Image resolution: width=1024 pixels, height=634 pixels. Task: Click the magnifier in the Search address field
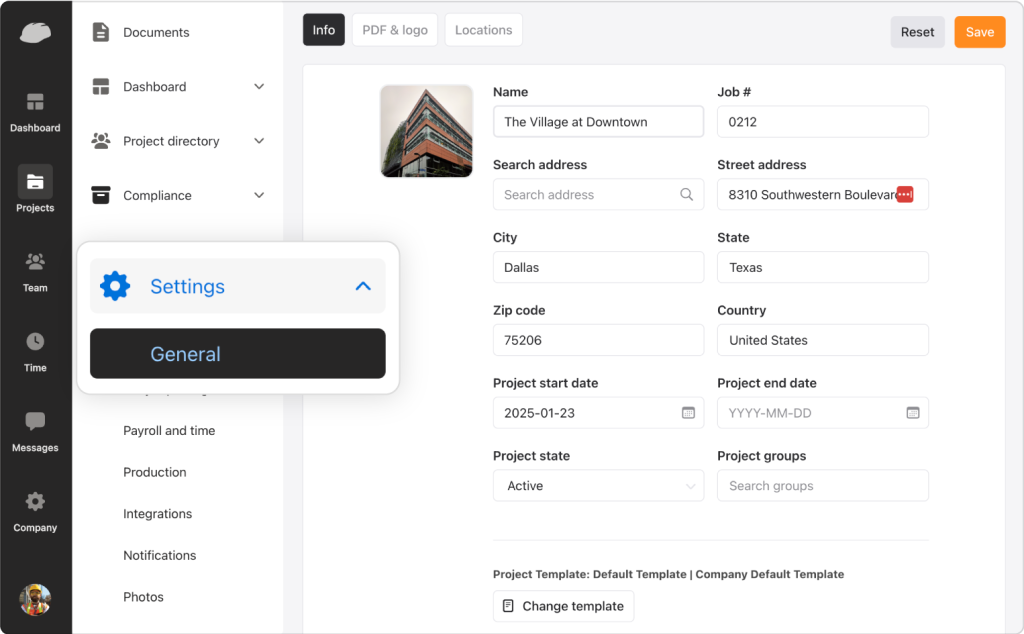pyautogui.click(x=686, y=194)
